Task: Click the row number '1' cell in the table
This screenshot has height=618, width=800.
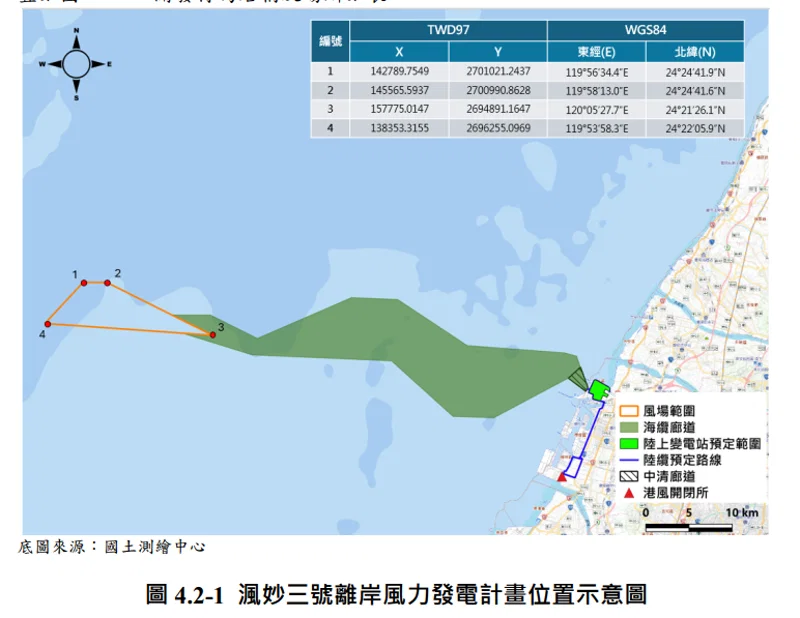Action: (330, 71)
